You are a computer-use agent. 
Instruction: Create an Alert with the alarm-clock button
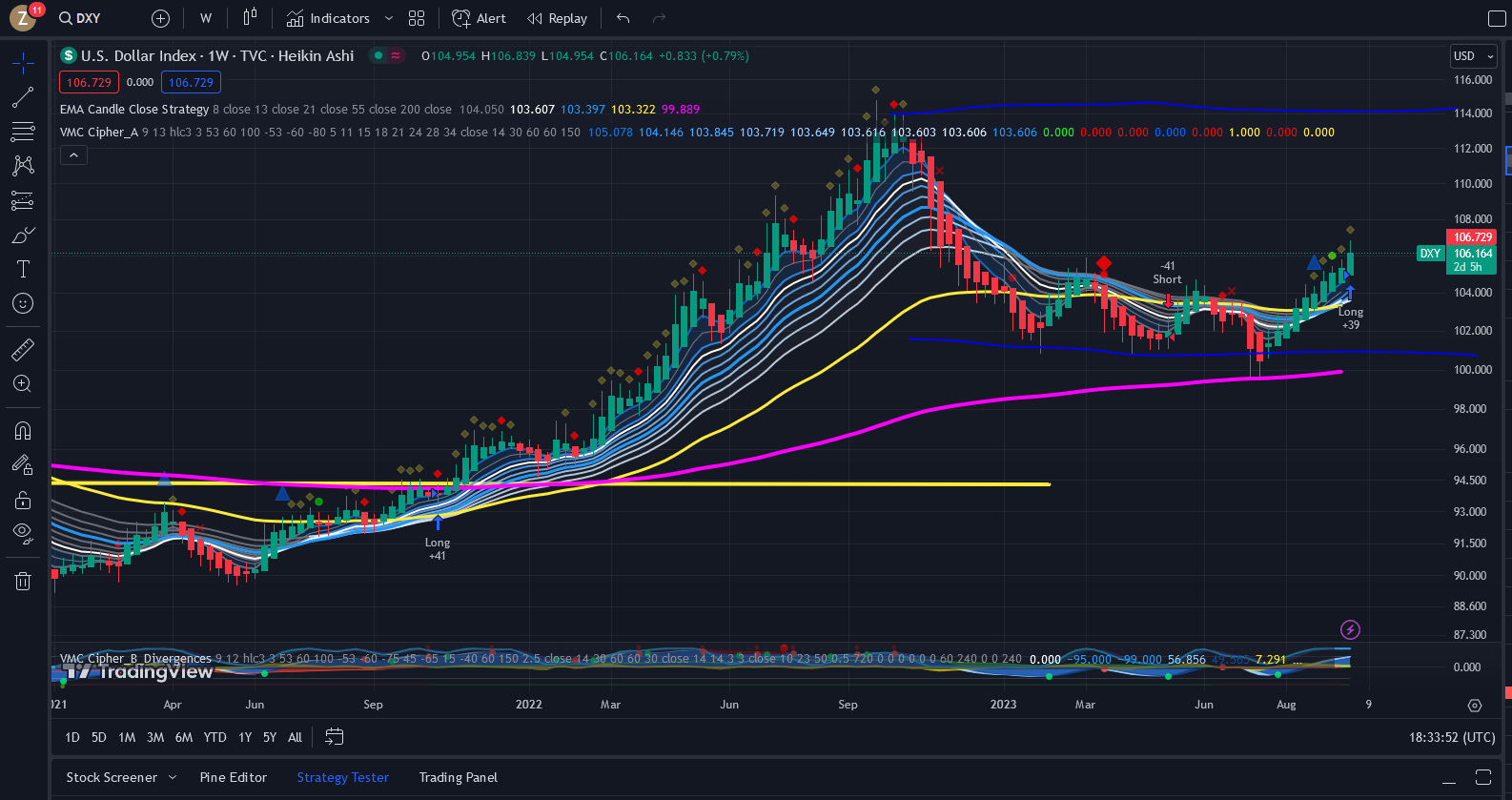[x=479, y=18]
